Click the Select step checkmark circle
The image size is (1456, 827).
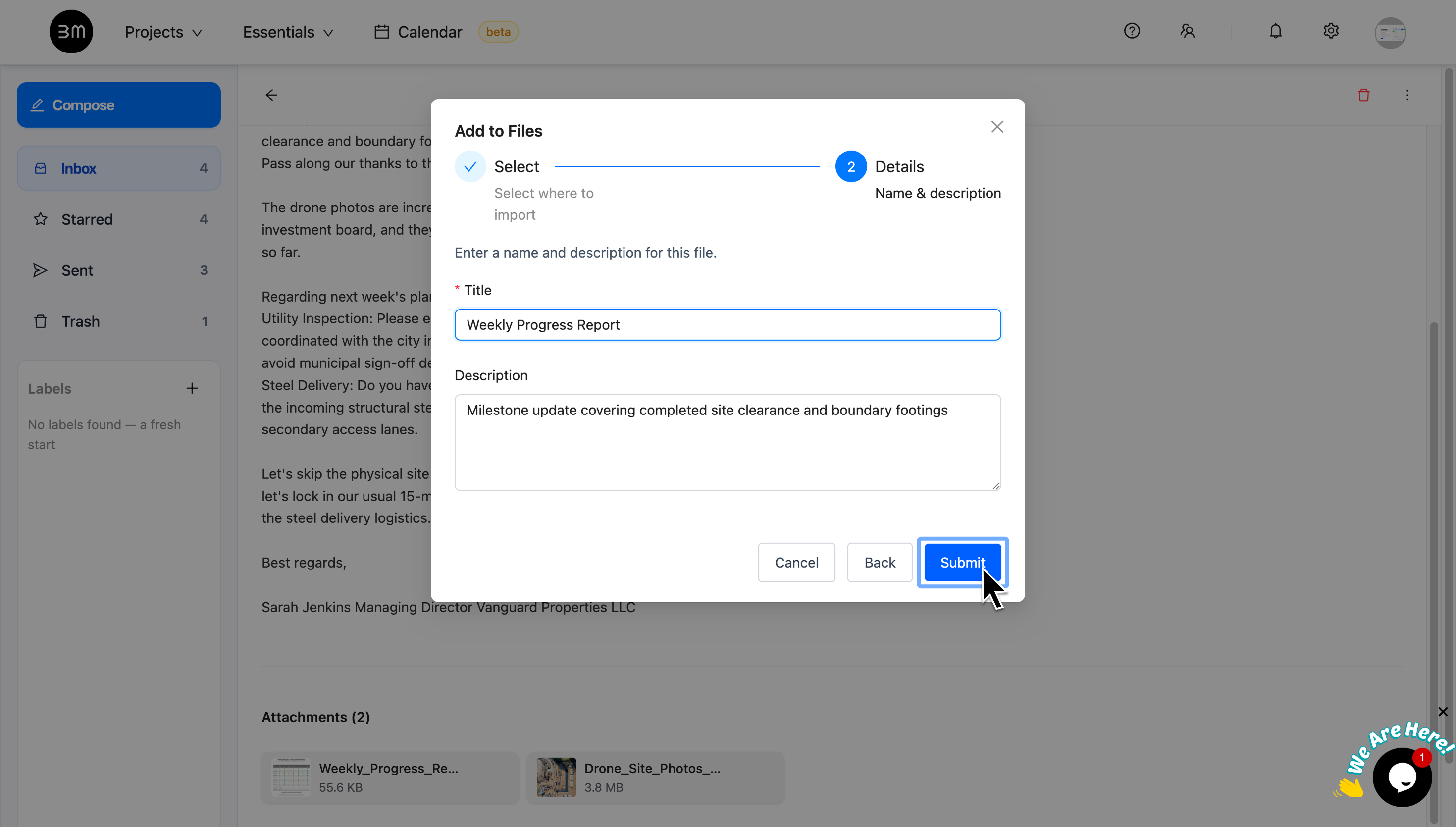pos(470,166)
